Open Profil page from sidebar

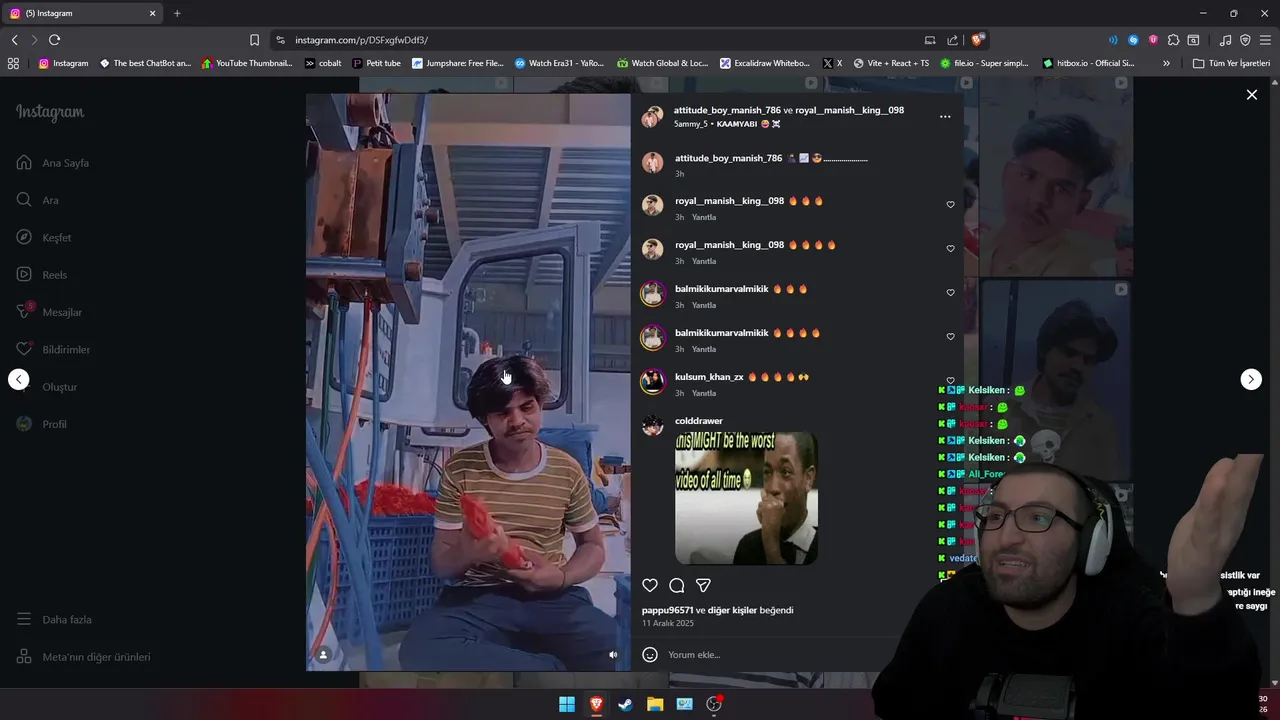pos(42,424)
